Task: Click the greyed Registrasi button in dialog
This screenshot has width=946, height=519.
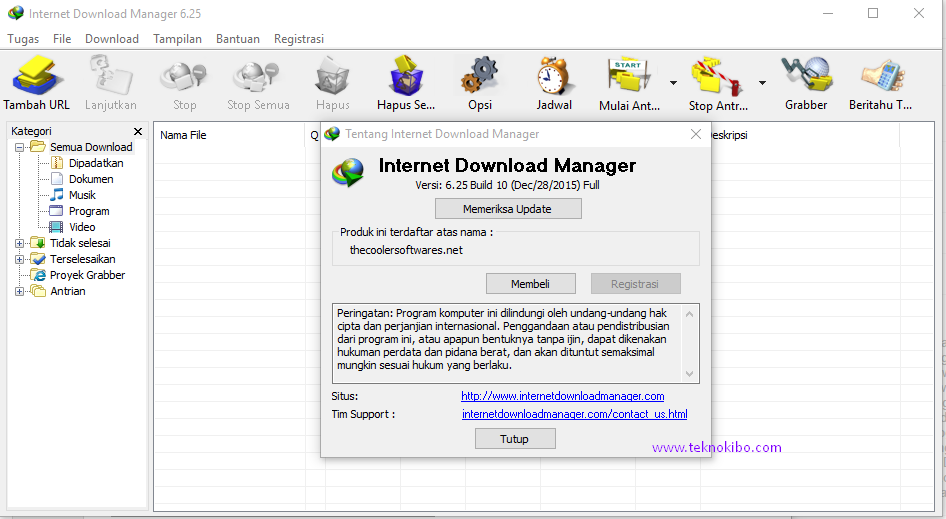Action: tap(635, 284)
